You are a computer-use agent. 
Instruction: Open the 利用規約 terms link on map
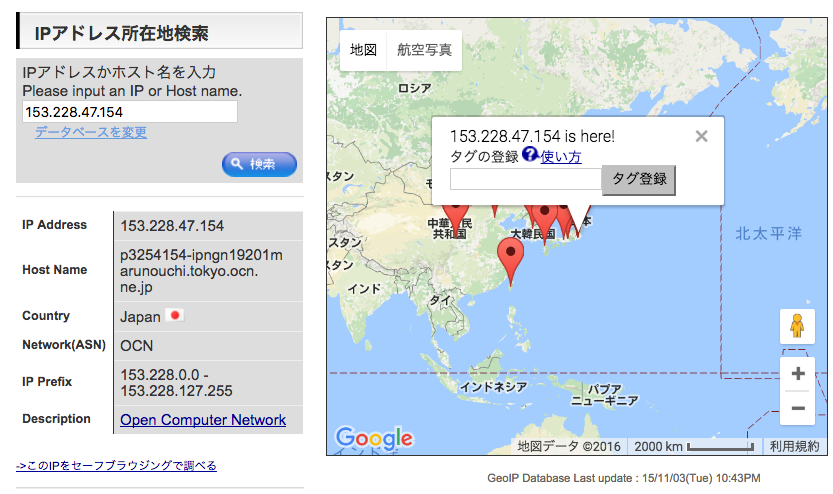[794, 446]
